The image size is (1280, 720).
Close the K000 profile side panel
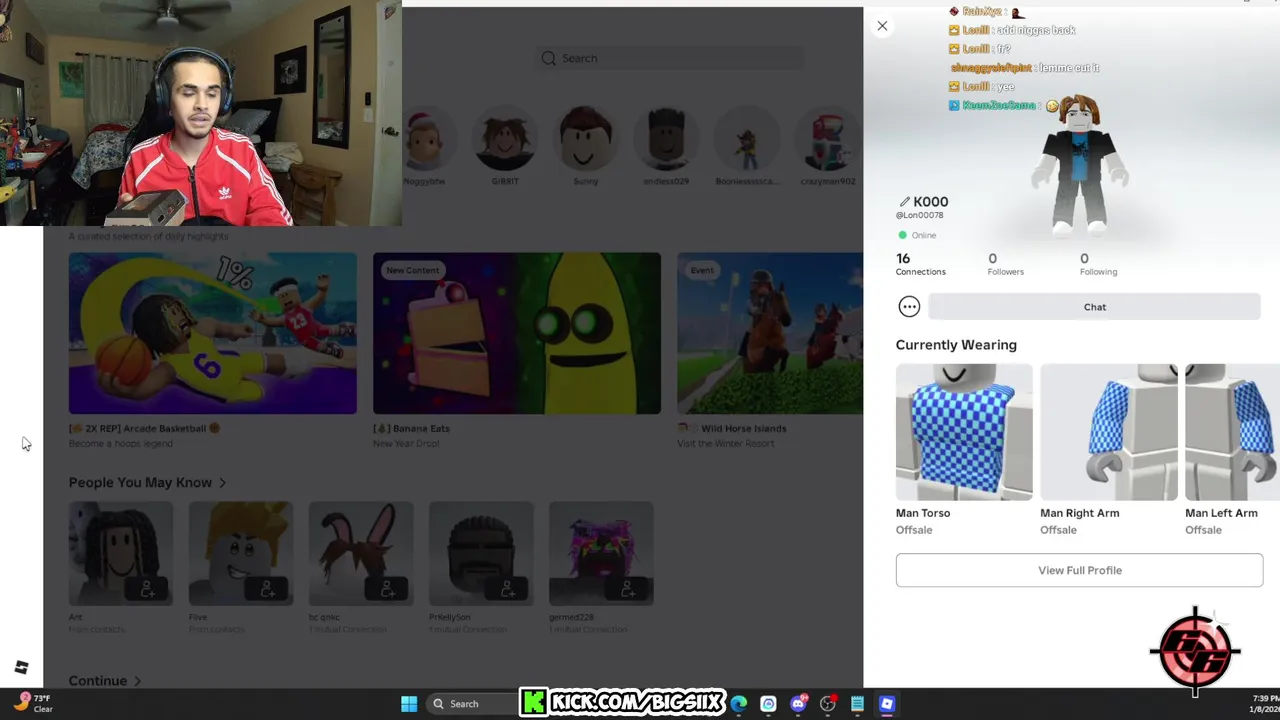pyautogui.click(x=882, y=26)
